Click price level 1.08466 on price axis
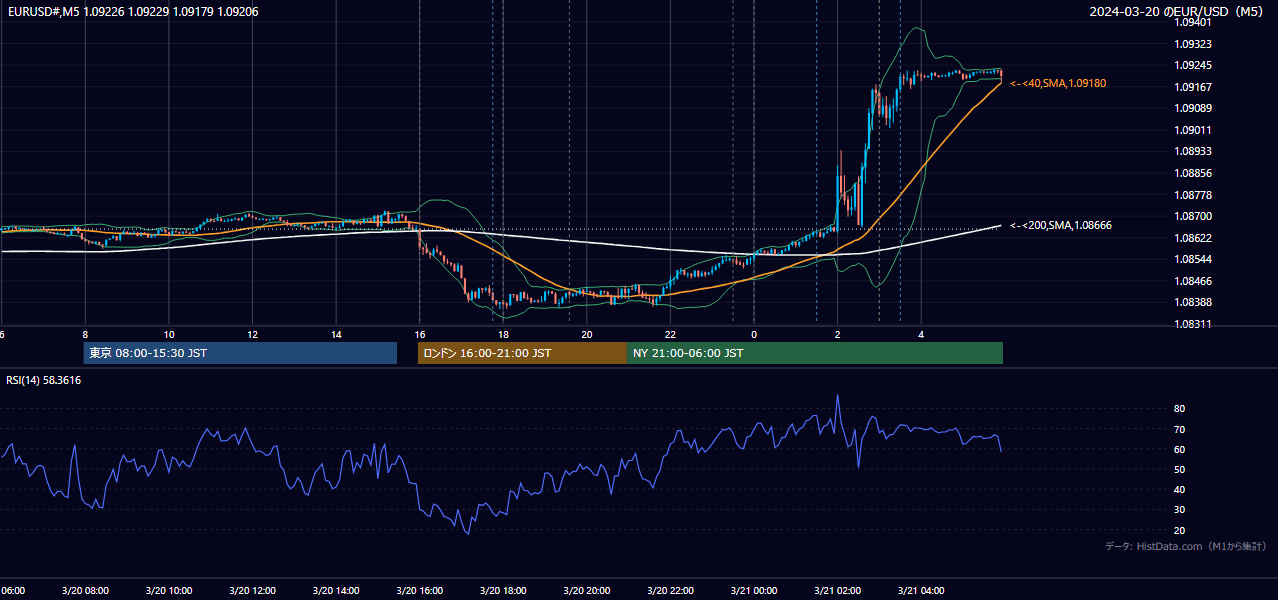Screen dimensions: 1278x600 [1193, 281]
